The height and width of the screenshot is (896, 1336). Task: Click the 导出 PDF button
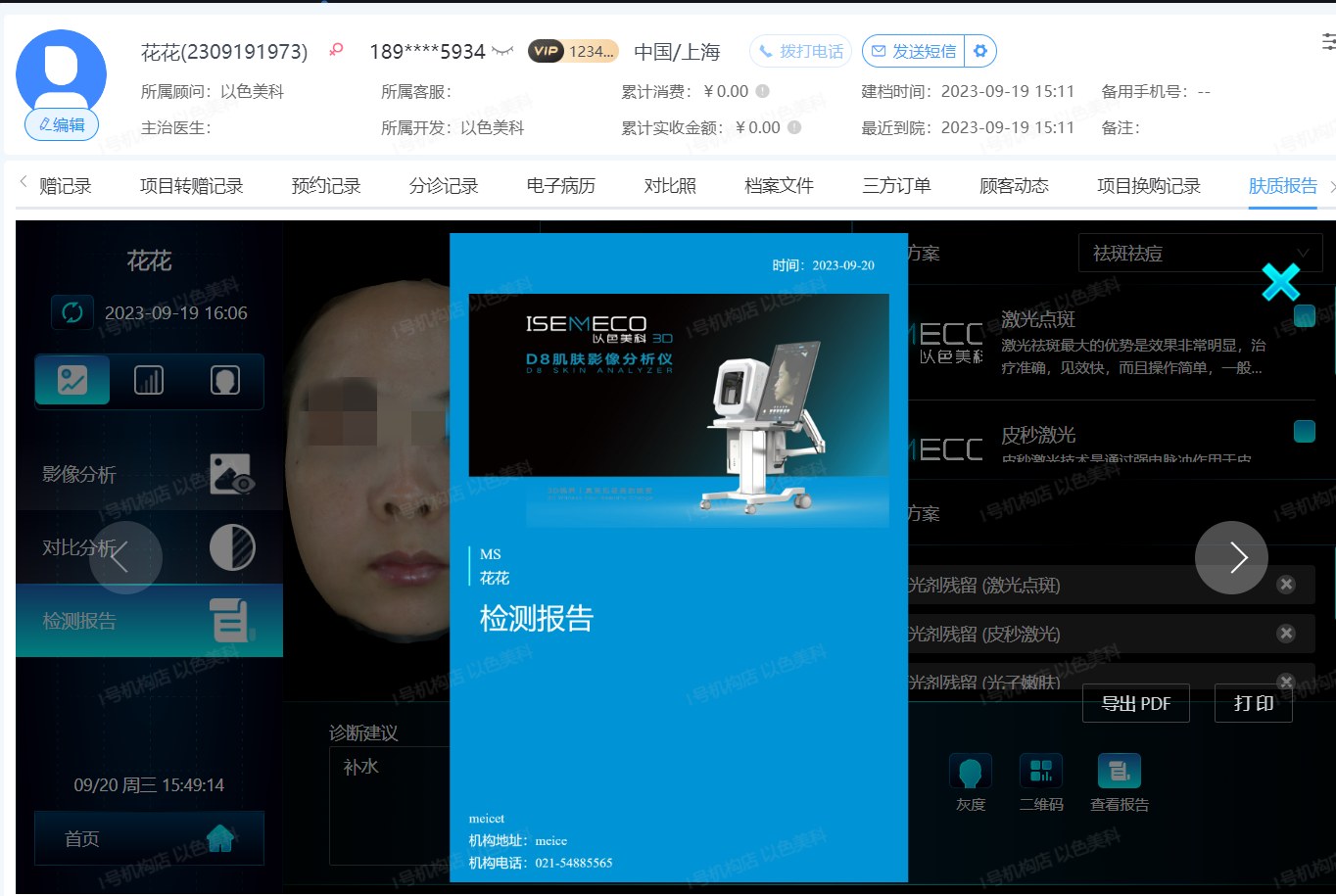point(1135,703)
